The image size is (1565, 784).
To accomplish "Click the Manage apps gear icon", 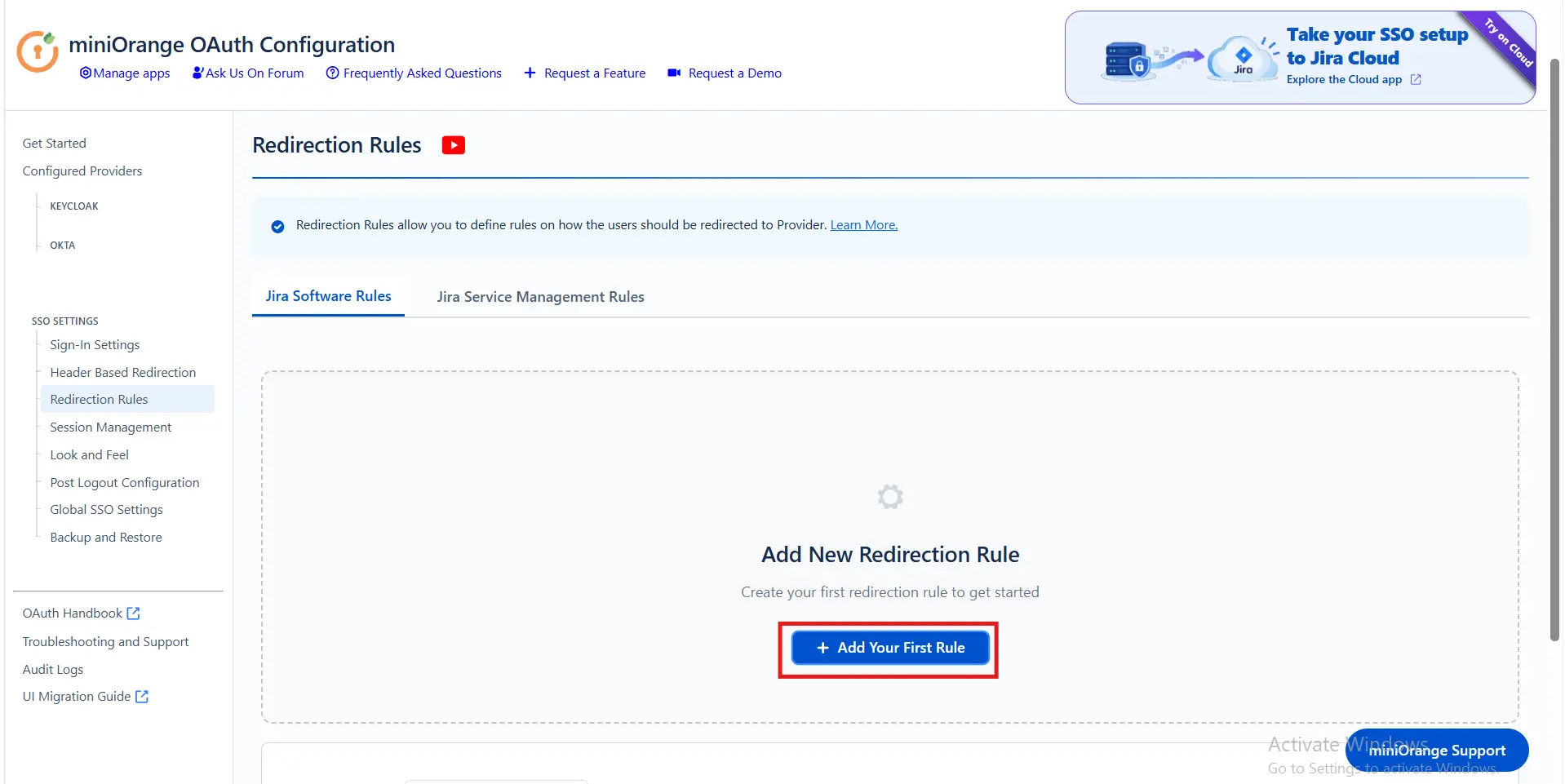I will (86, 73).
